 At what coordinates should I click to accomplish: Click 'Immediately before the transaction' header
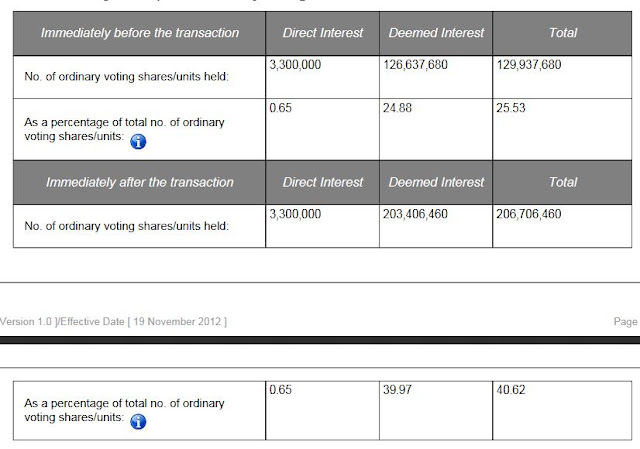click(x=140, y=33)
